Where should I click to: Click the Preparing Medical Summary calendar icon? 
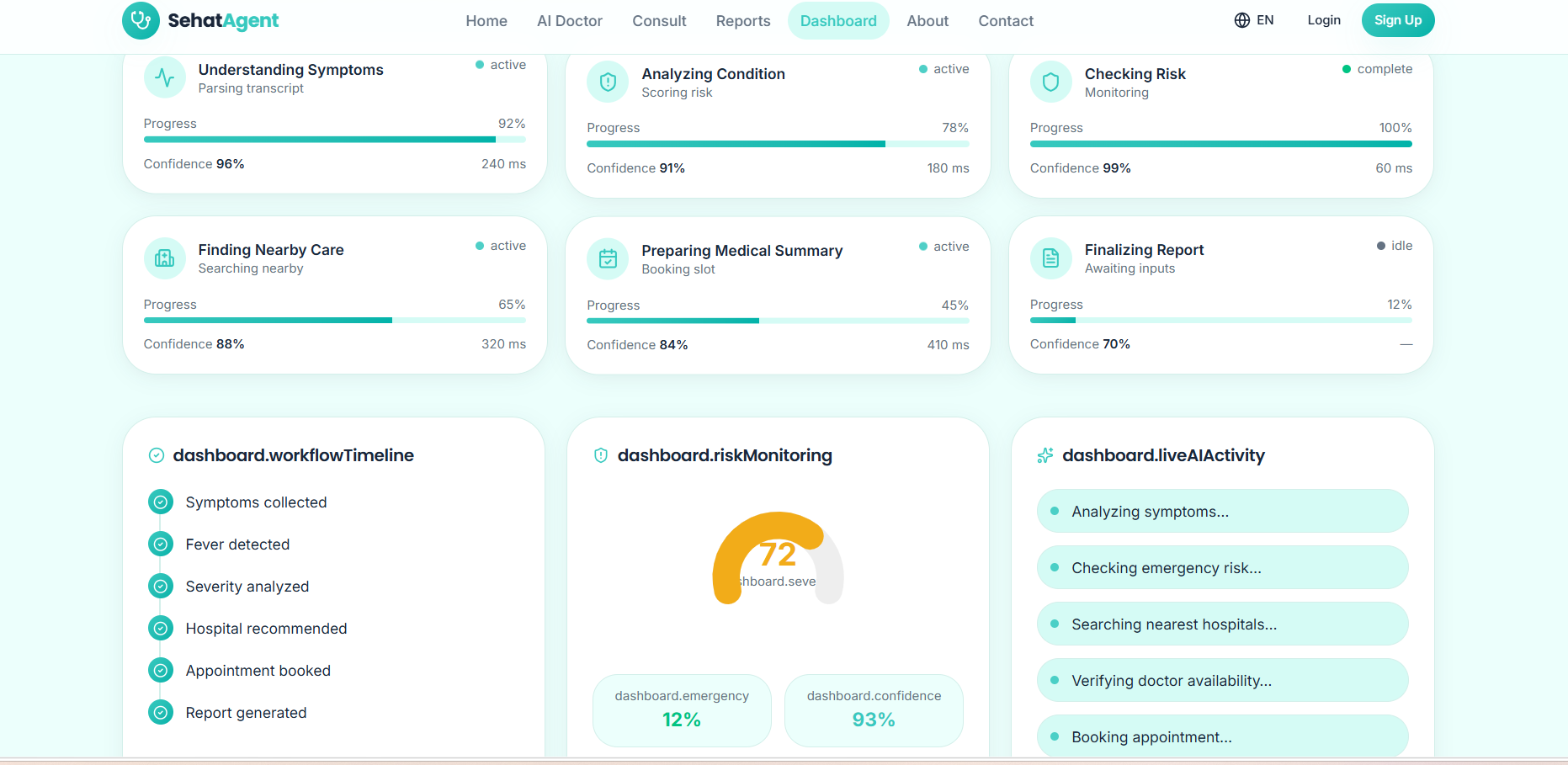click(608, 259)
